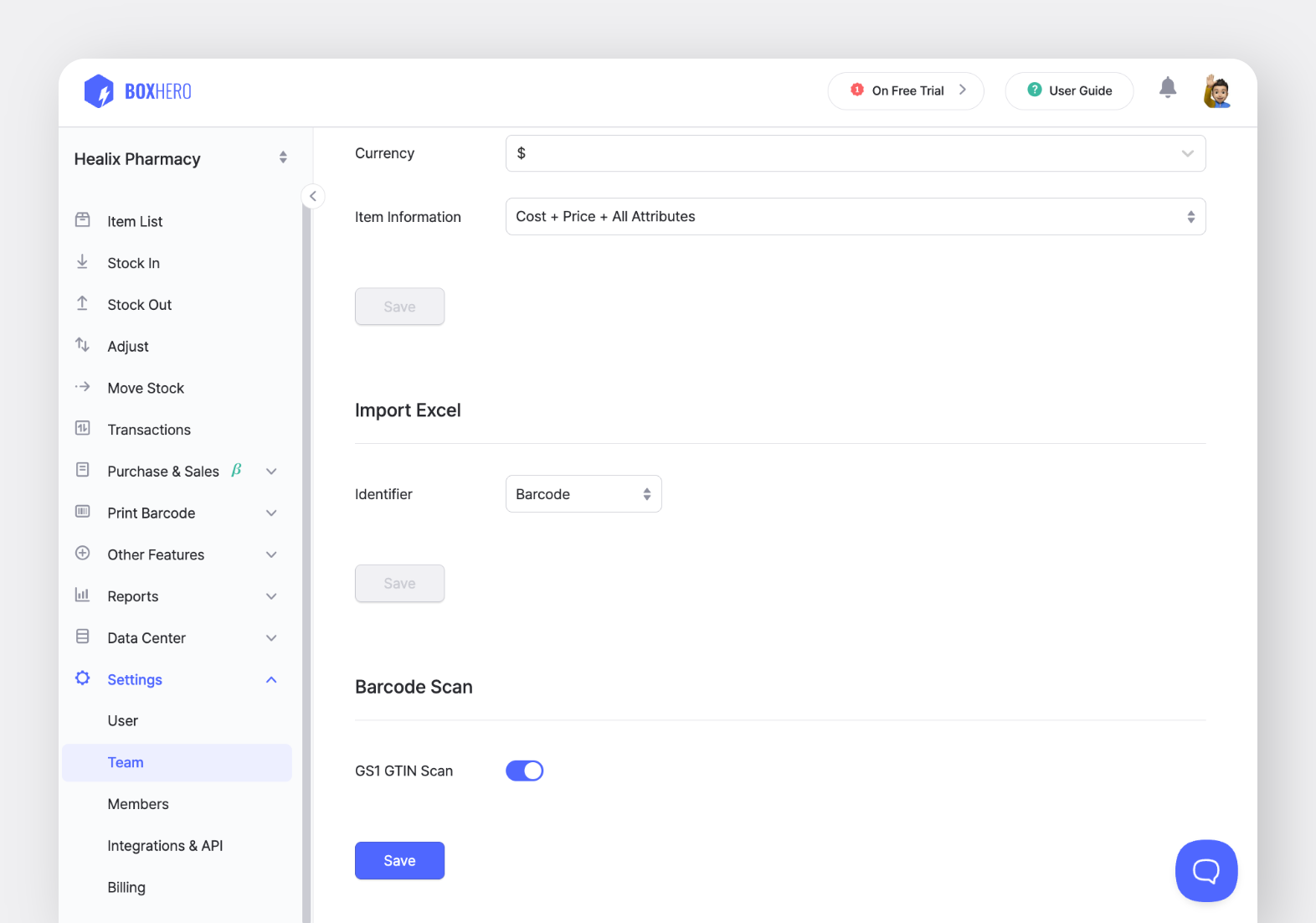The width and height of the screenshot is (1316, 923).
Task: Expand the Reports submenu chevron
Action: 271,596
